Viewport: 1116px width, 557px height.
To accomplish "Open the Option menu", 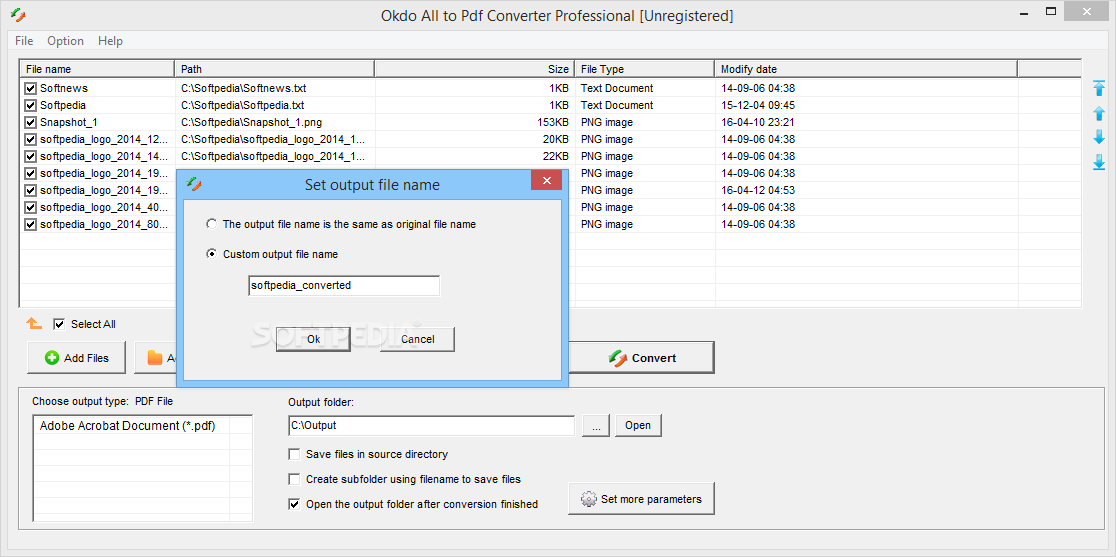I will pos(65,41).
